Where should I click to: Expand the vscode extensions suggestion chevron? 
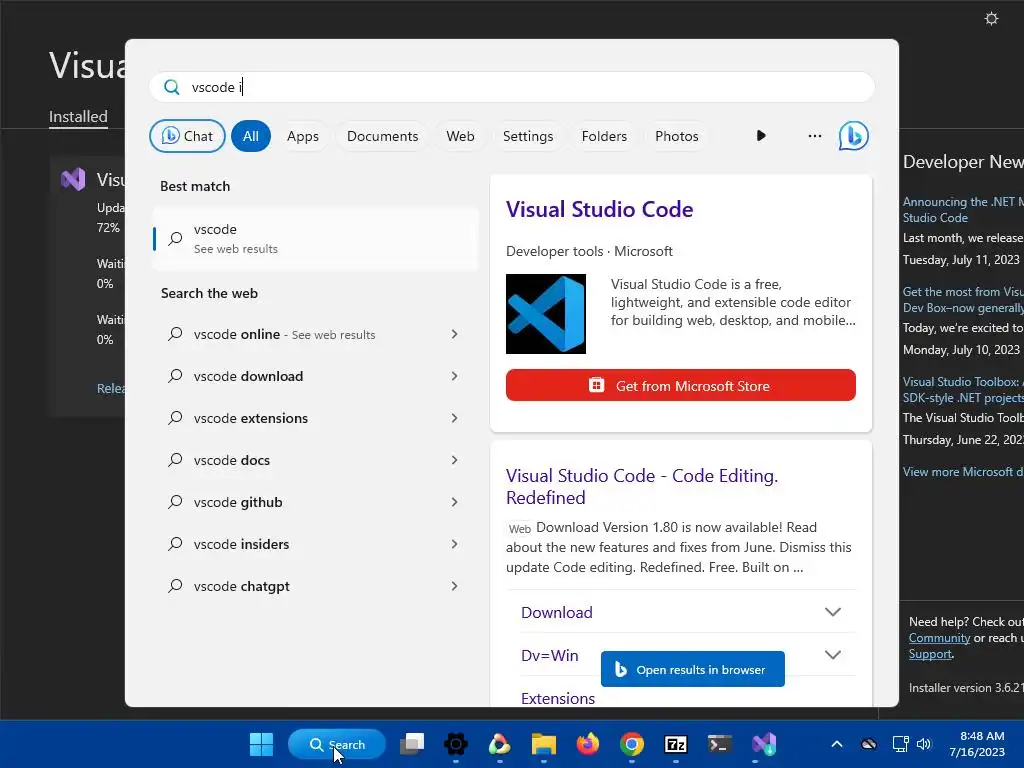455,418
